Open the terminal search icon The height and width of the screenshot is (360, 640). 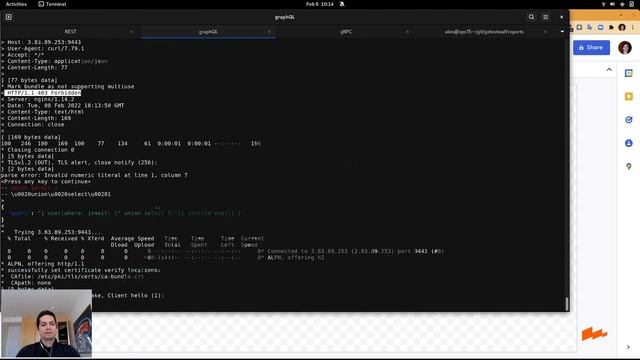(x=531, y=17)
